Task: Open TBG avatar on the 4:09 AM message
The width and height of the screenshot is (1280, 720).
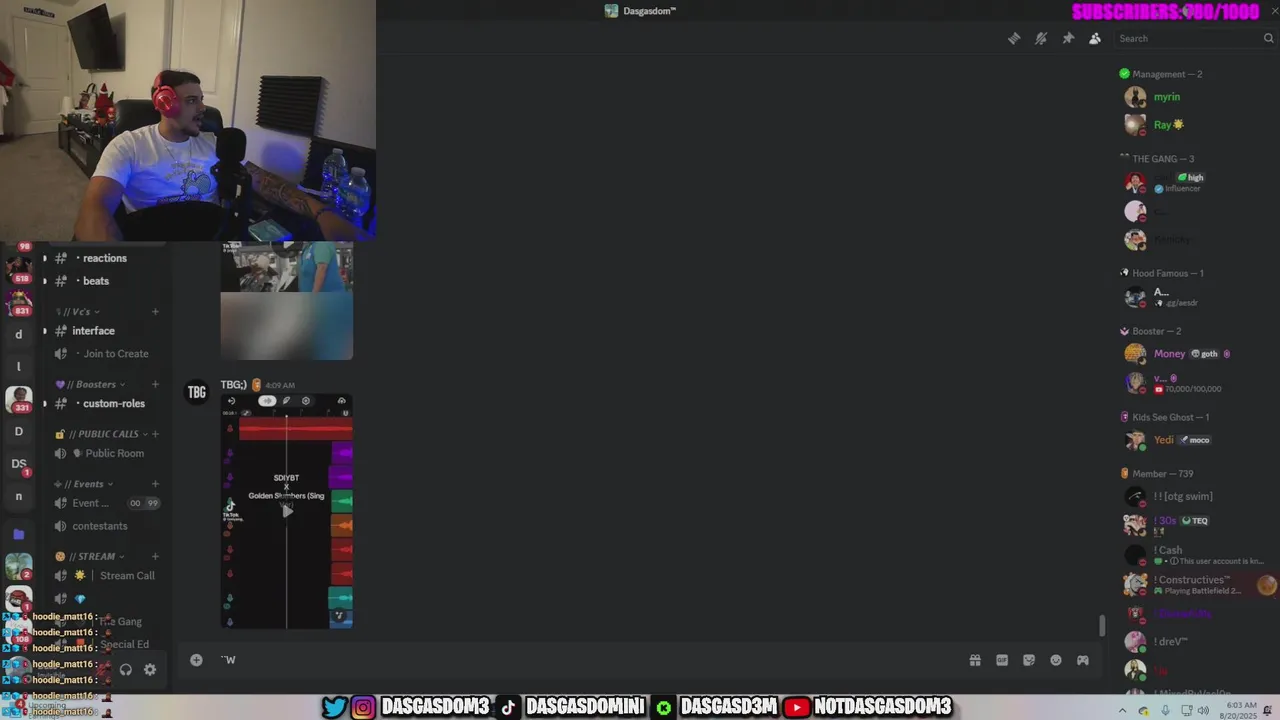Action: 197,392
